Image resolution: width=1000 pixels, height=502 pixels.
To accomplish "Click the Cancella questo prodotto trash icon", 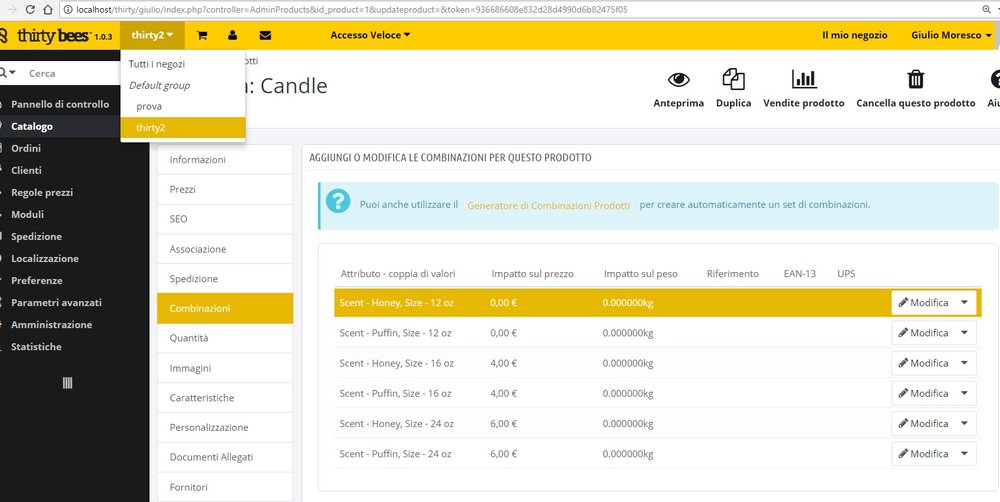I will [915, 80].
